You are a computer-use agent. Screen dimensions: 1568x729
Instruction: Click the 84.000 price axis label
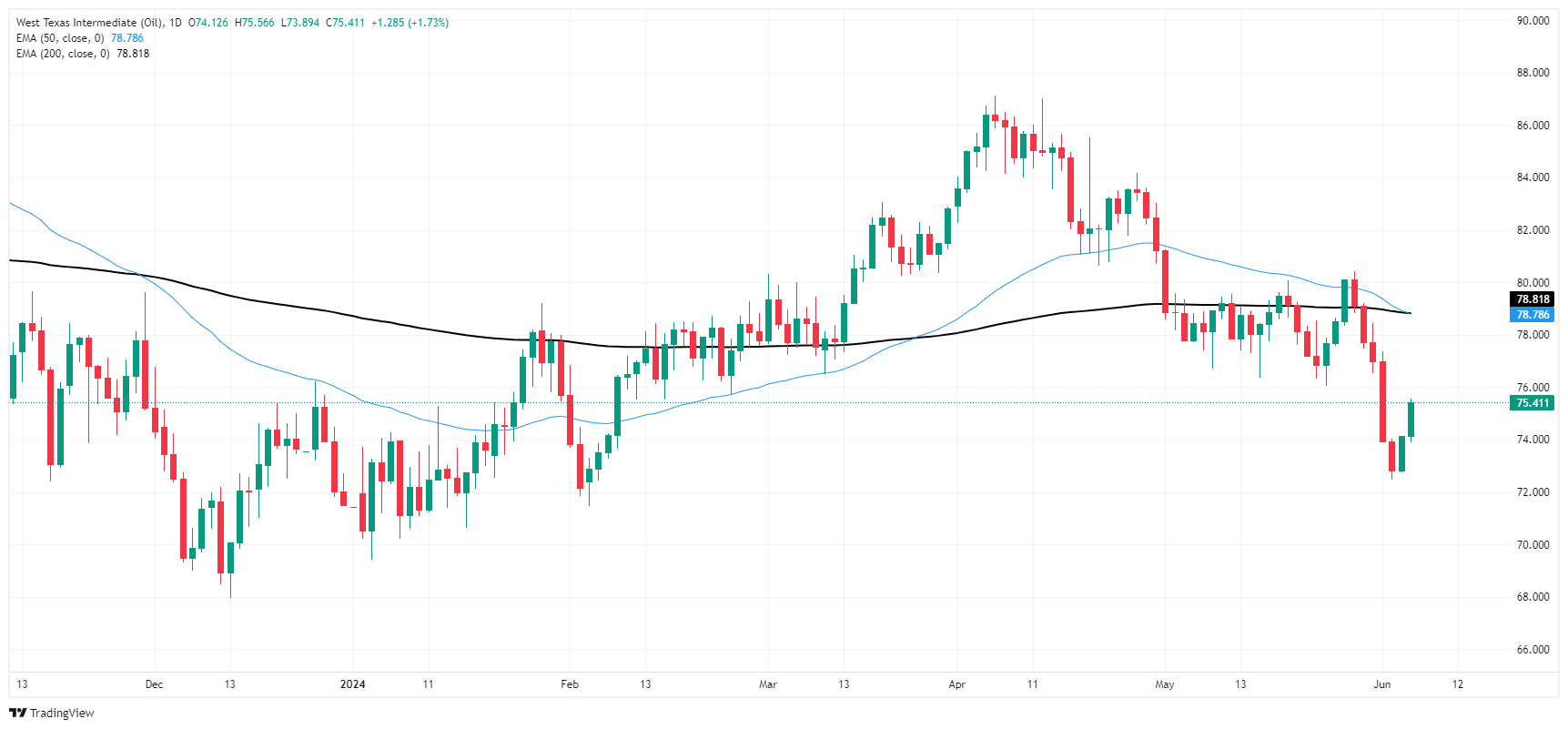point(1533,177)
